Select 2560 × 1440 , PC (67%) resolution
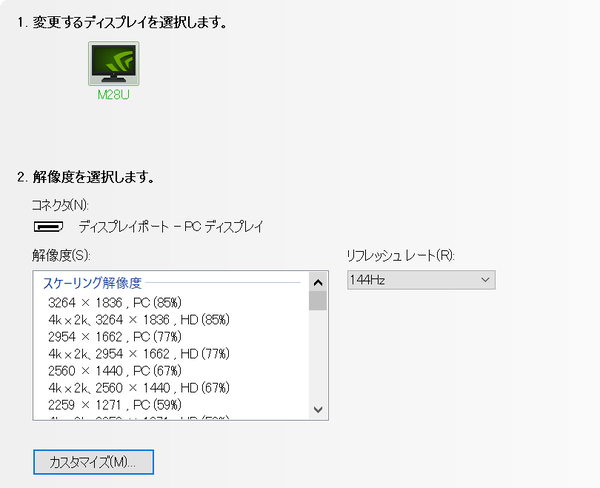600x488 pixels. click(x=115, y=371)
